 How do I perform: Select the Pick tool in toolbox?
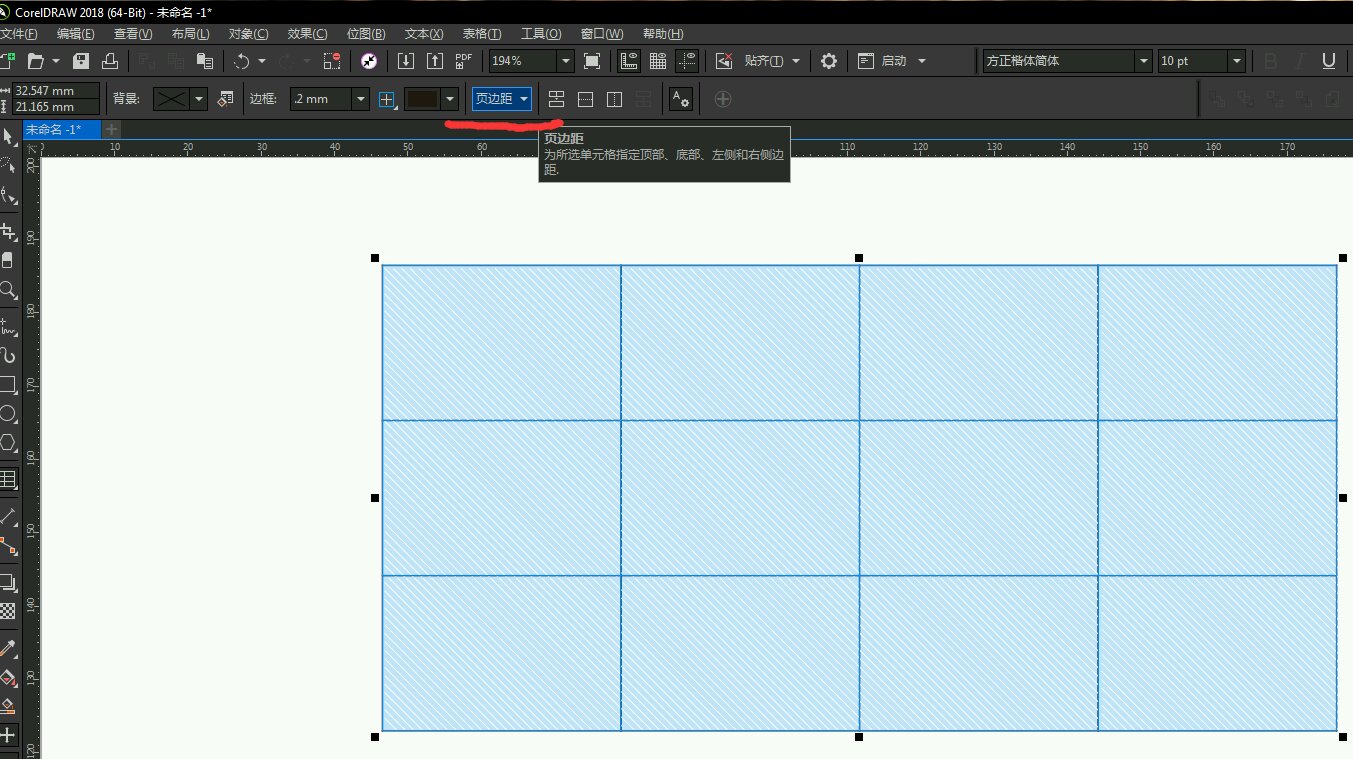[x=8, y=135]
